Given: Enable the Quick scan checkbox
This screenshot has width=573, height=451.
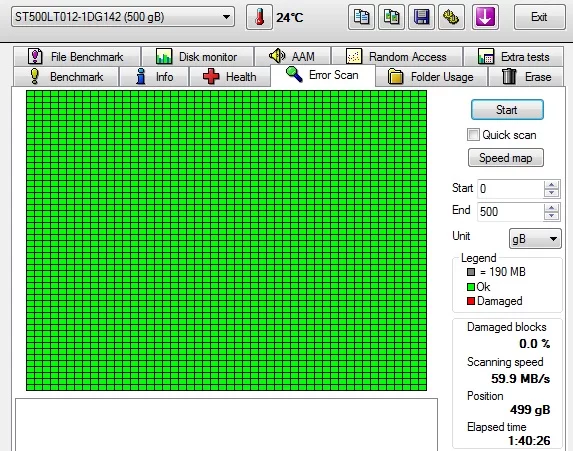Looking at the screenshot, I should click(473, 134).
